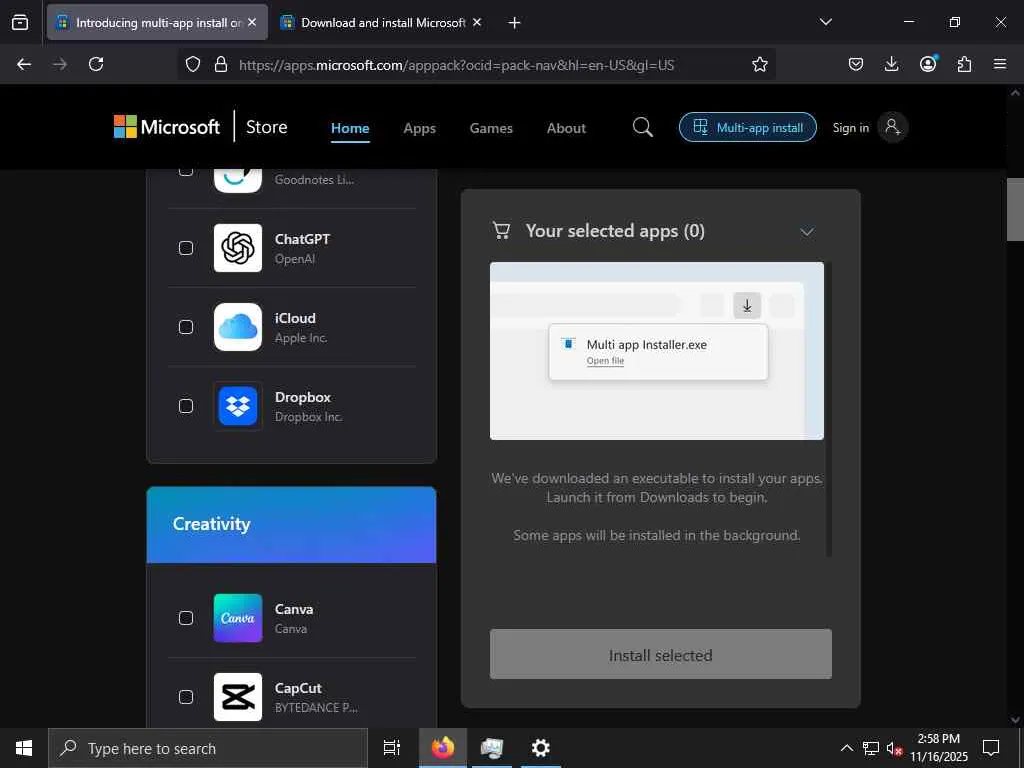Screen dimensions: 1024x768
Task: Go back using the browser back arrow
Action: (x=24, y=64)
